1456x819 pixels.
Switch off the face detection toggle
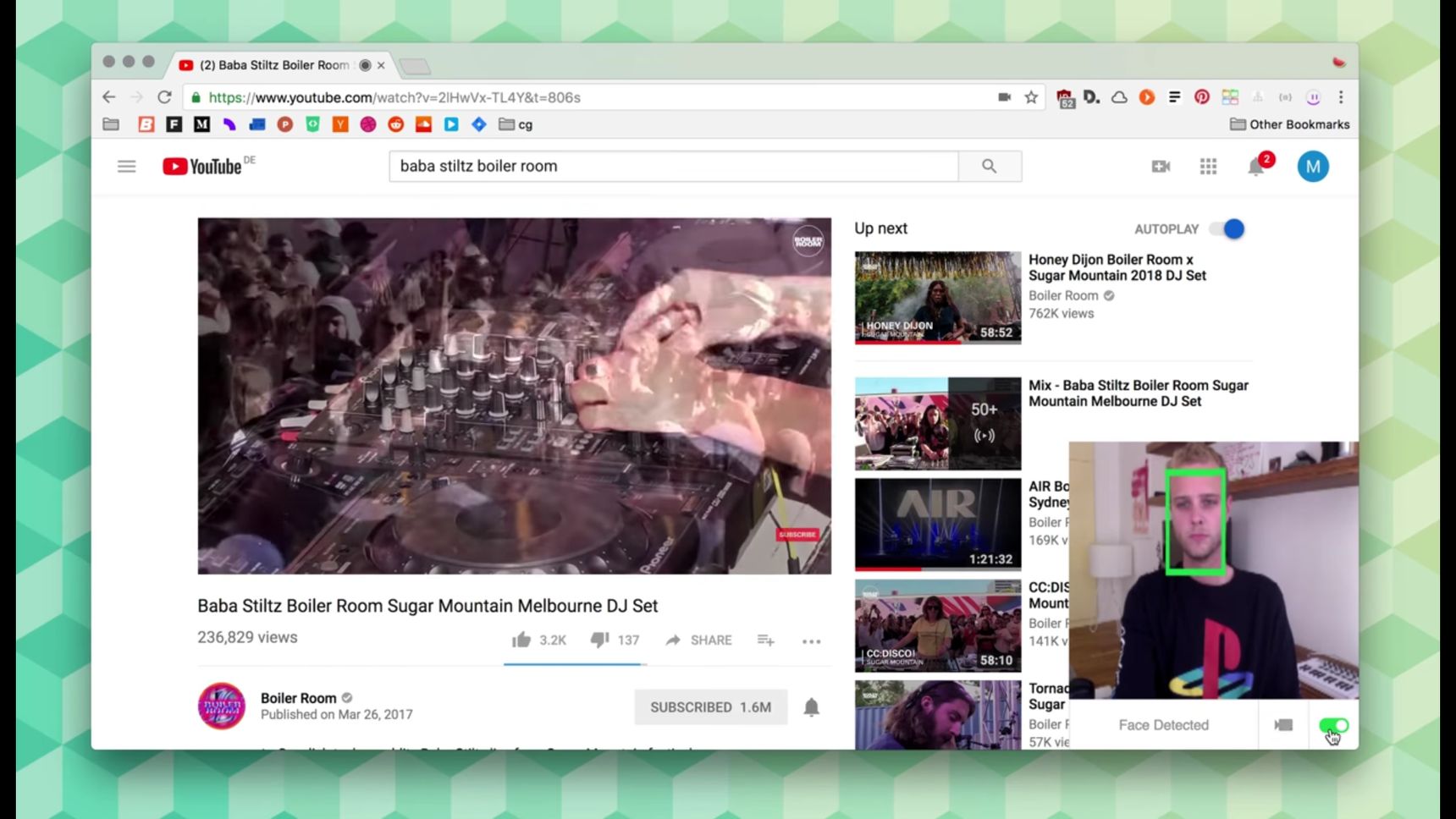(x=1333, y=726)
